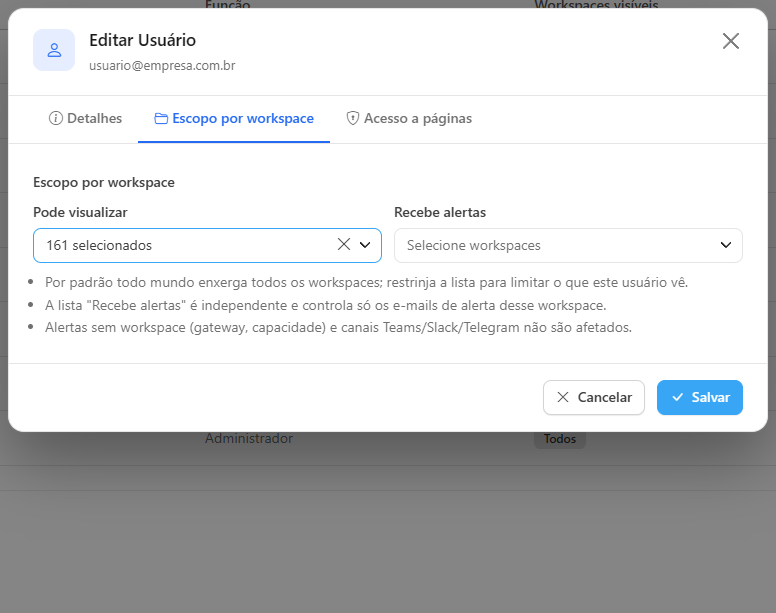Viewport: 776px width, 613px height.
Task: Select the Escopo por workspace tab
Action: tap(234, 119)
